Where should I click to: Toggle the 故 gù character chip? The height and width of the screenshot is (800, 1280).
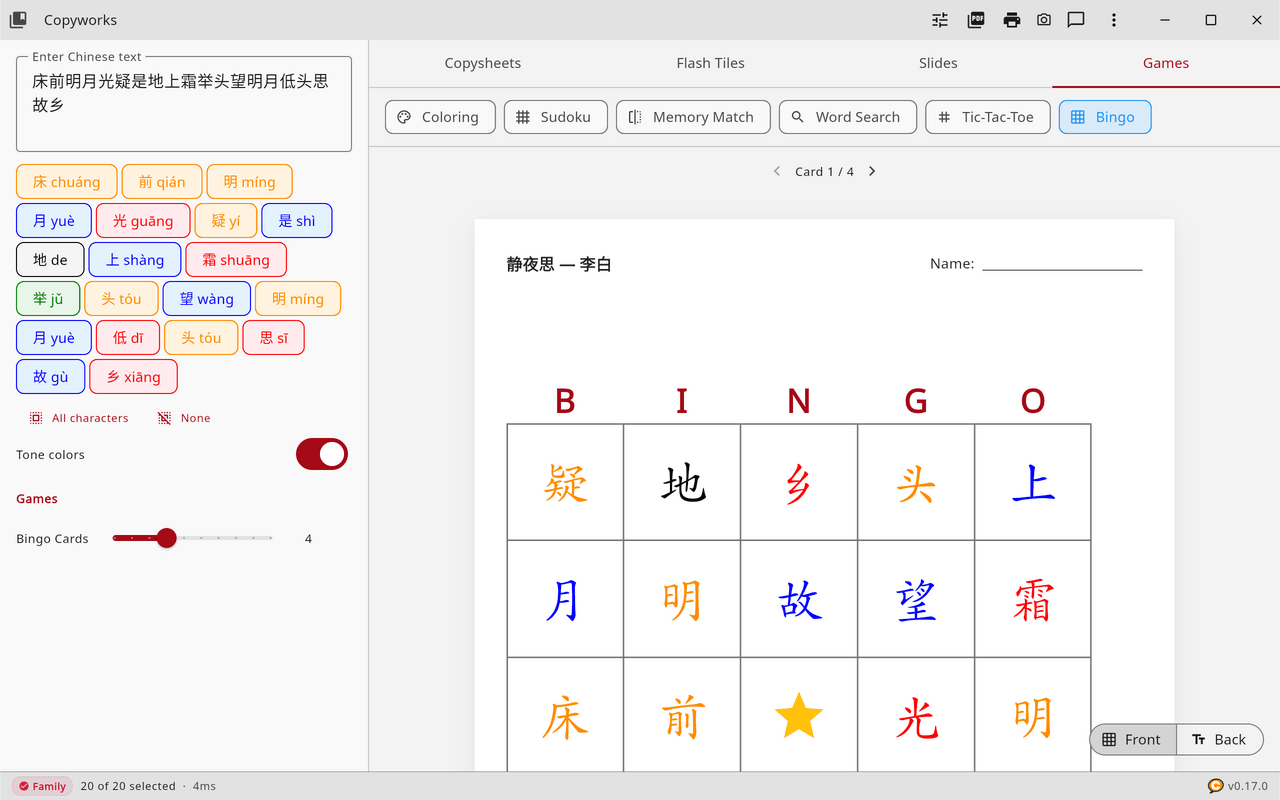(50, 377)
